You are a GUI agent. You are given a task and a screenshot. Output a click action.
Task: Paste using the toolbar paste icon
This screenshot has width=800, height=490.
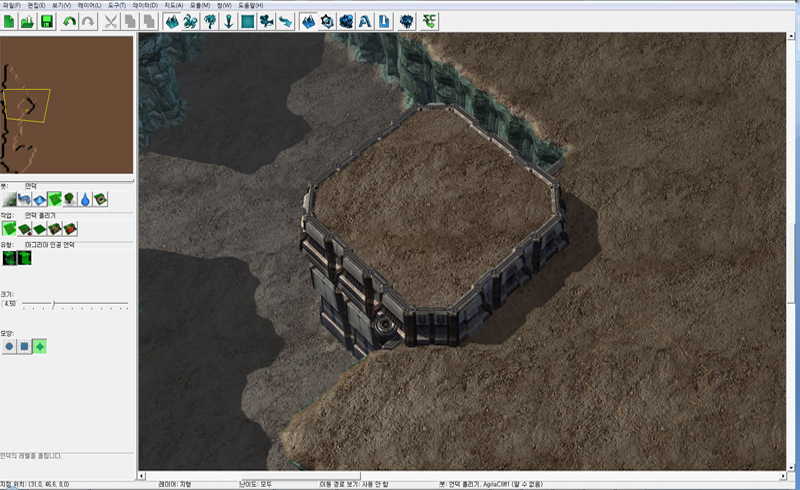click(149, 21)
